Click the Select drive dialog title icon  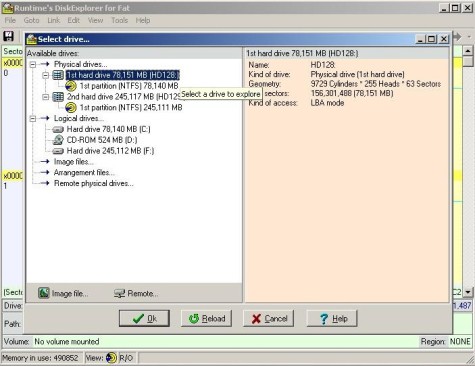coord(32,39)
